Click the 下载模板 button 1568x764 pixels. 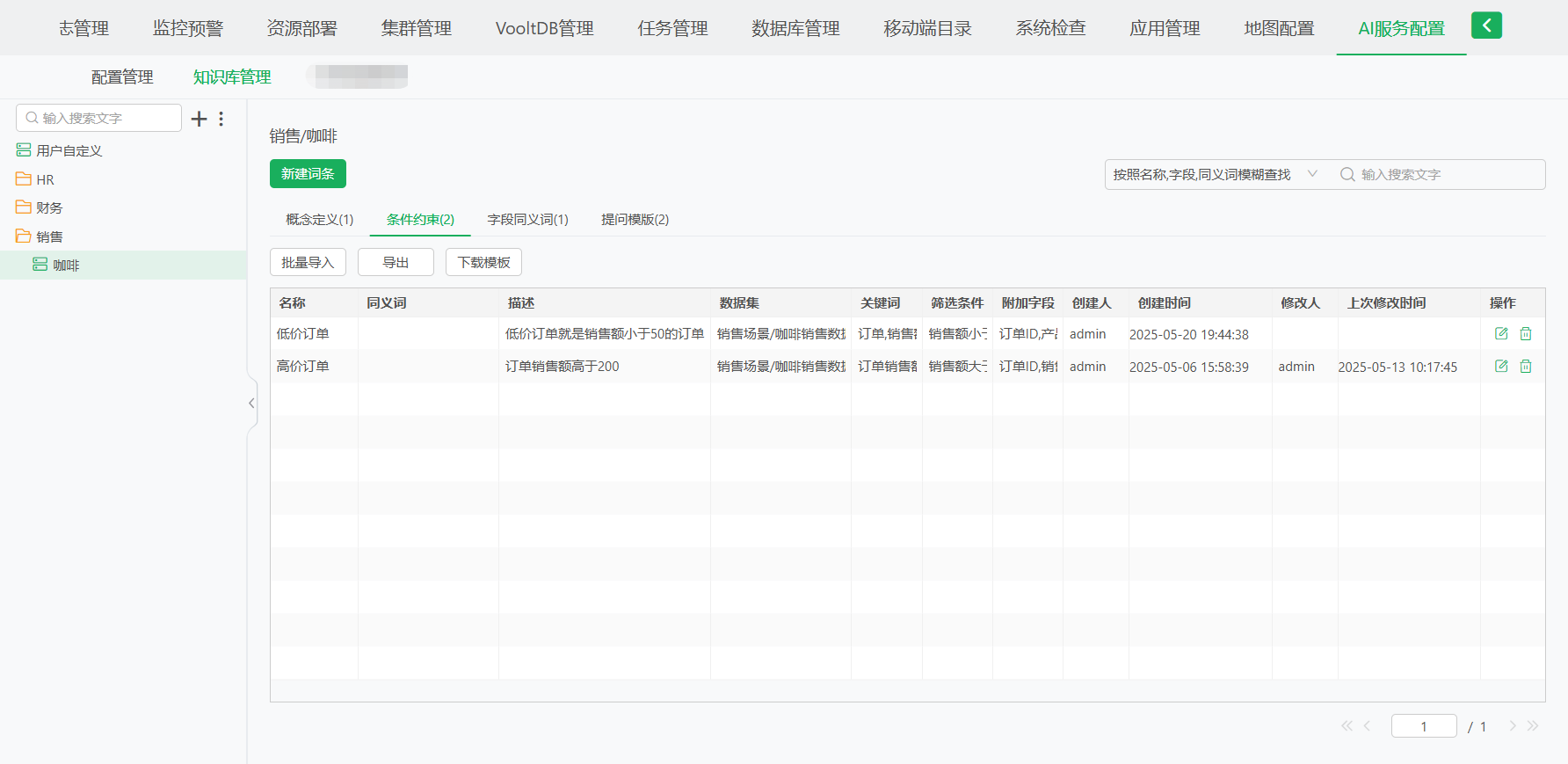point(483,262)
